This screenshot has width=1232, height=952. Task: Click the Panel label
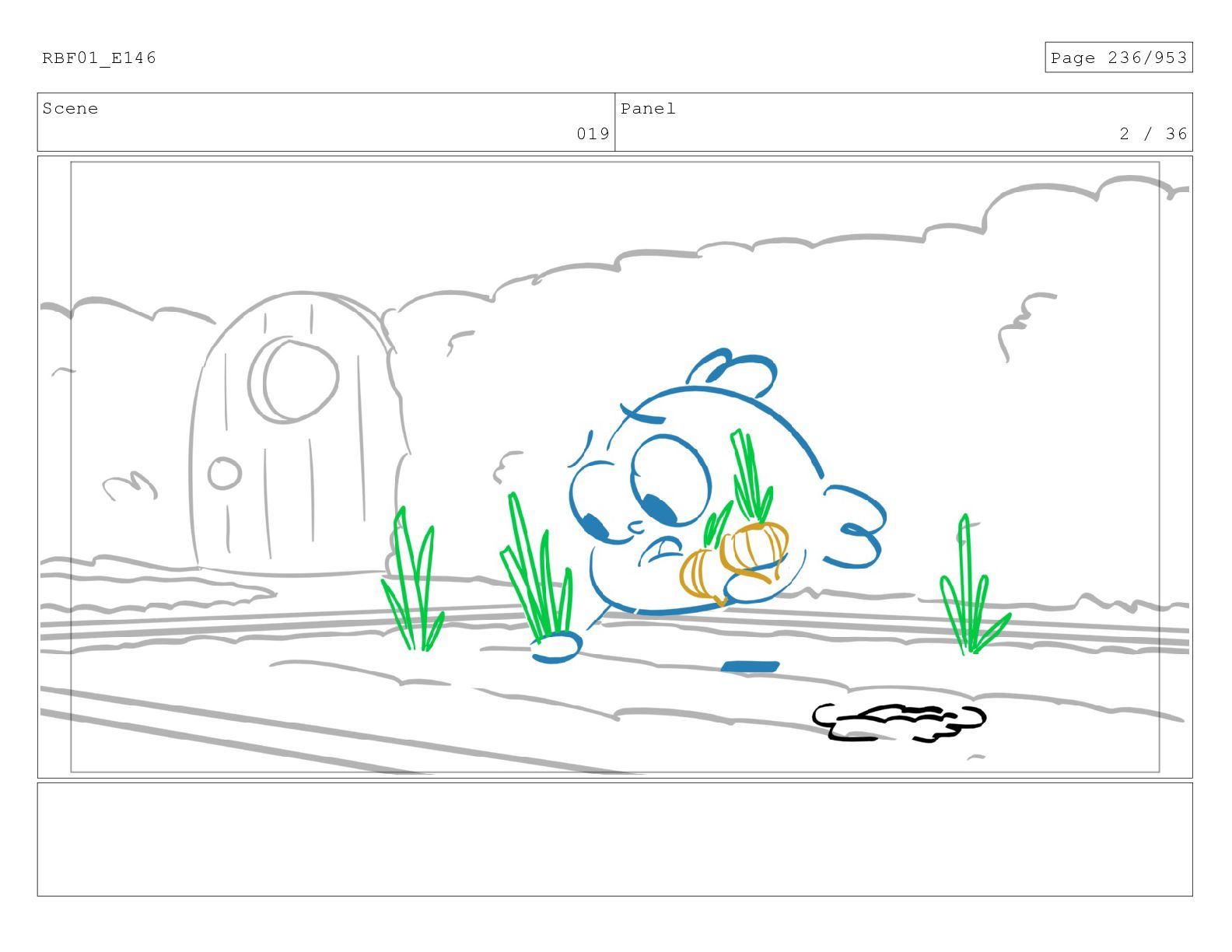pyautogui.click(x=648, y=108)
